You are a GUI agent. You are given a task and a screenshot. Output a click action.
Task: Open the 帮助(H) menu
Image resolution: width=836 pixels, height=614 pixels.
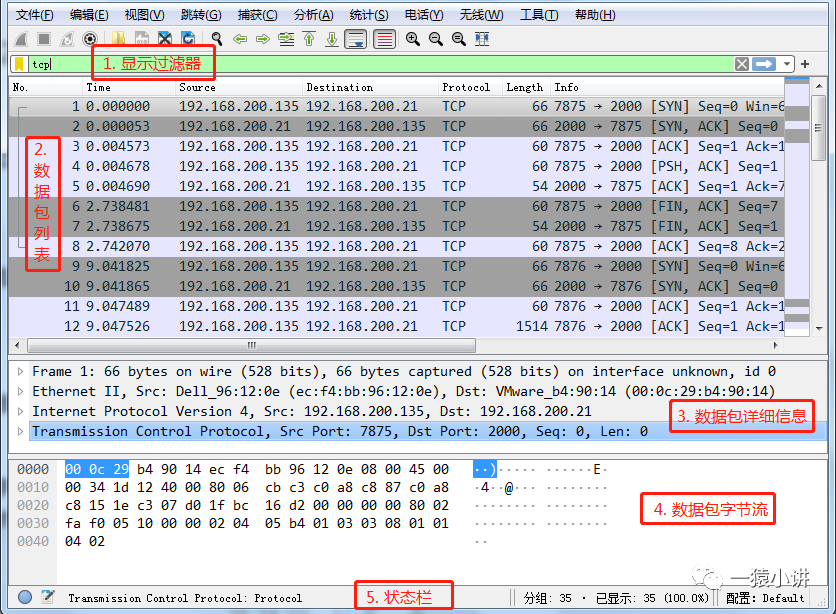595,15
